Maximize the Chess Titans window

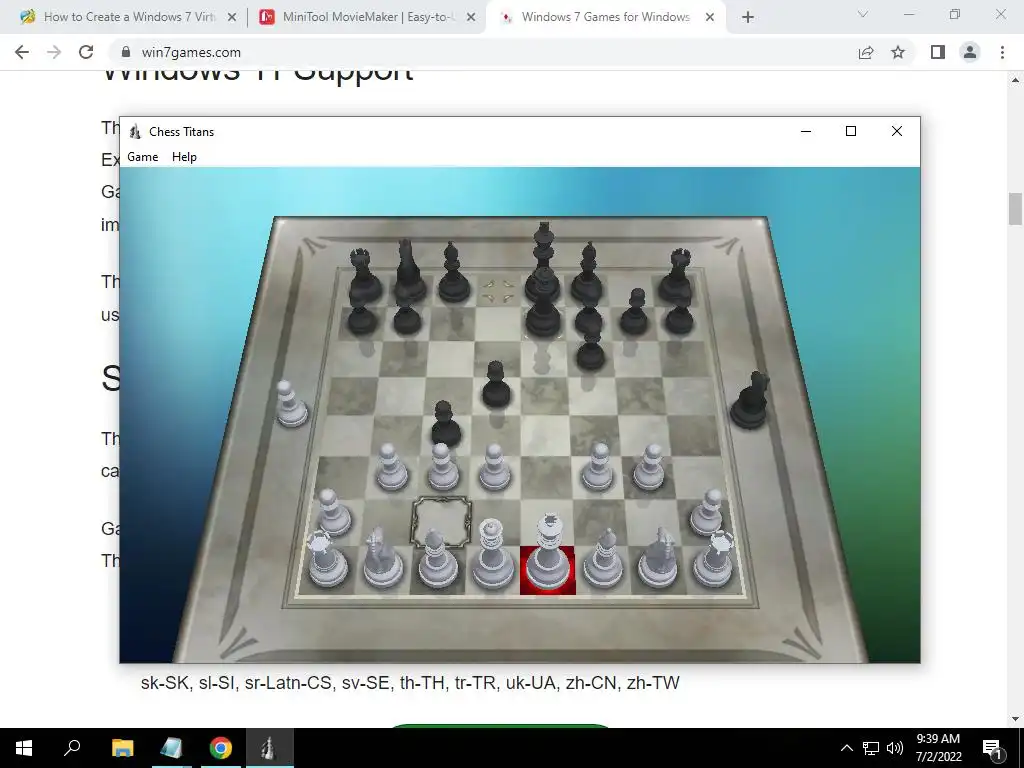tap(851, 131)
